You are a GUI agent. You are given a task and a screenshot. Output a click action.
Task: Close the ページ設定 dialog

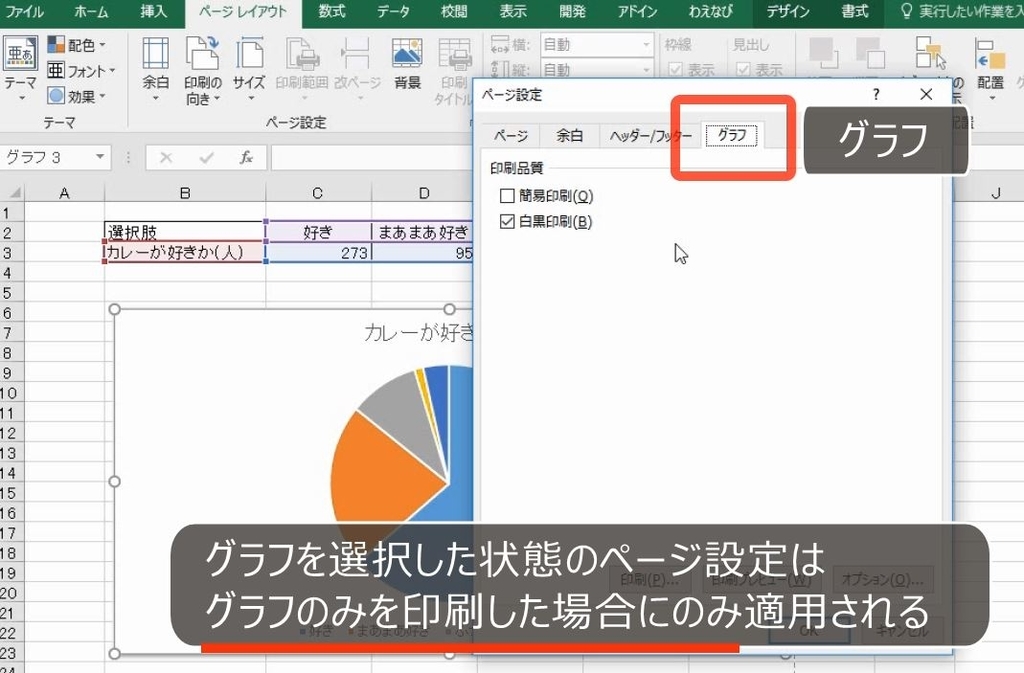click(926, 95)
